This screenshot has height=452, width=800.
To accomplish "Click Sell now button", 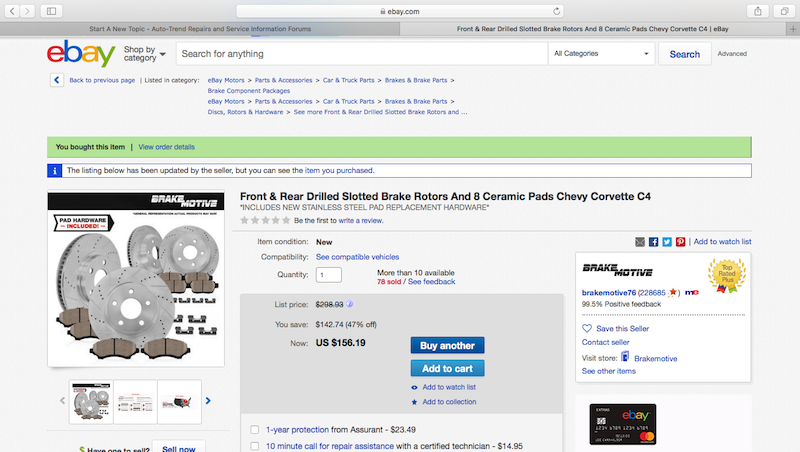I will click(x=179, y=447).
